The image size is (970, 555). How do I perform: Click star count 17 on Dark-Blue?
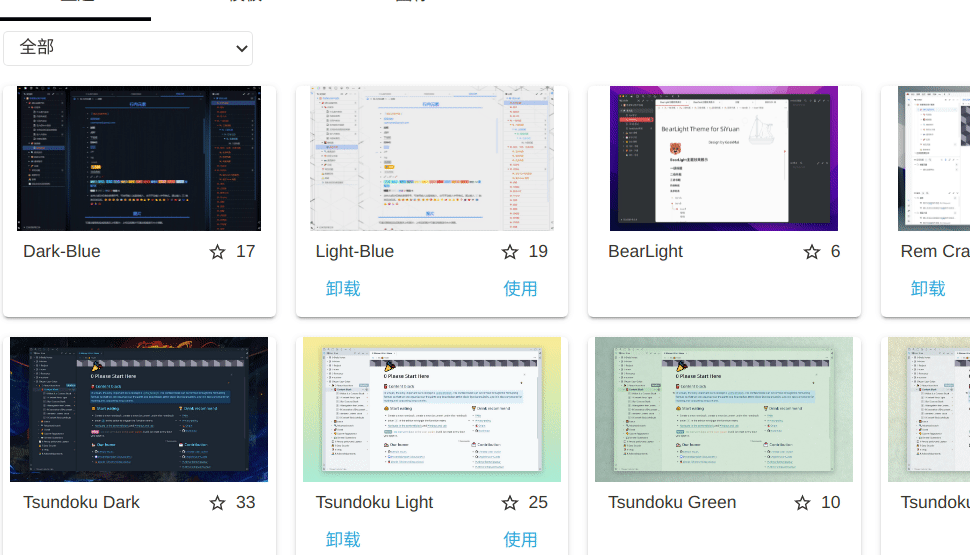click(246, 251)
